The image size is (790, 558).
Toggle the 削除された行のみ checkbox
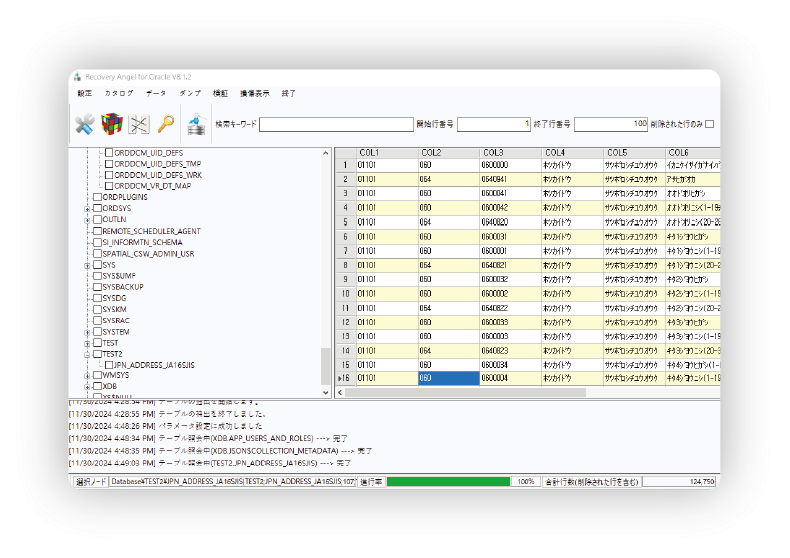[709, 124]
